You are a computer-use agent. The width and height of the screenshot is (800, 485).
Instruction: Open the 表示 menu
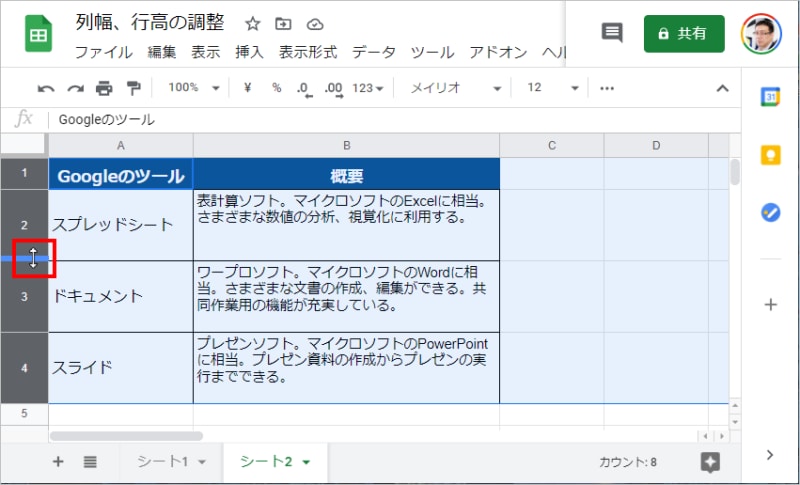coord(206,52)
